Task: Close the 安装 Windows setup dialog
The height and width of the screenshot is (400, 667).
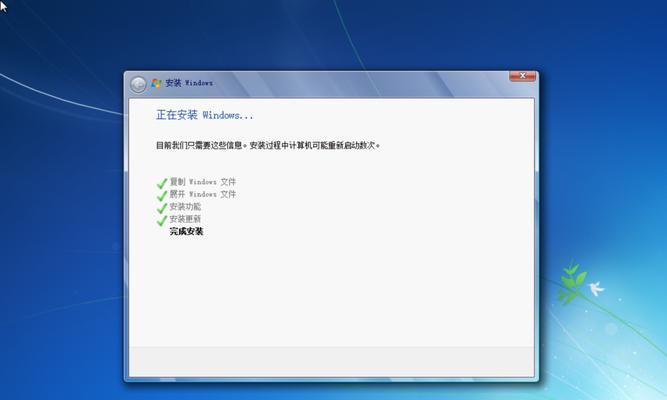Action: click(522, 76)
